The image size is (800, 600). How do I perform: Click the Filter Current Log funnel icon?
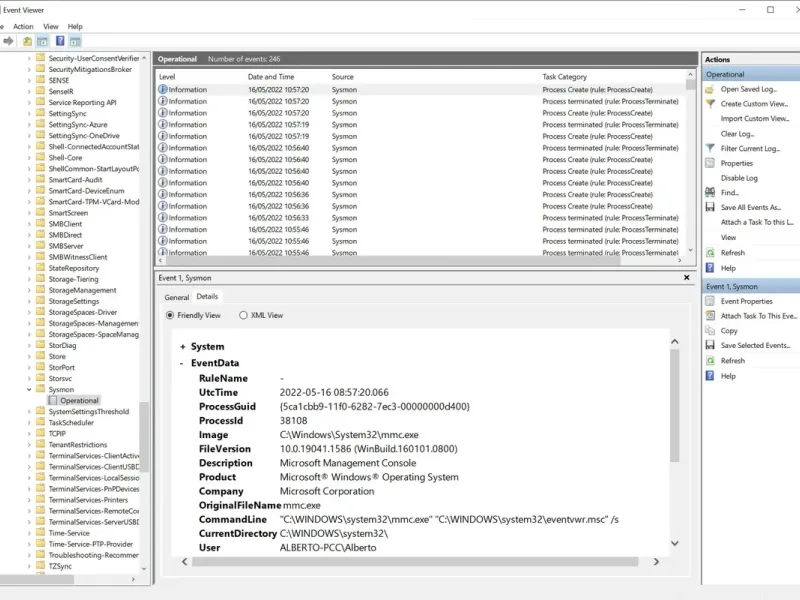pyautogui.click(x=710, y=148)
